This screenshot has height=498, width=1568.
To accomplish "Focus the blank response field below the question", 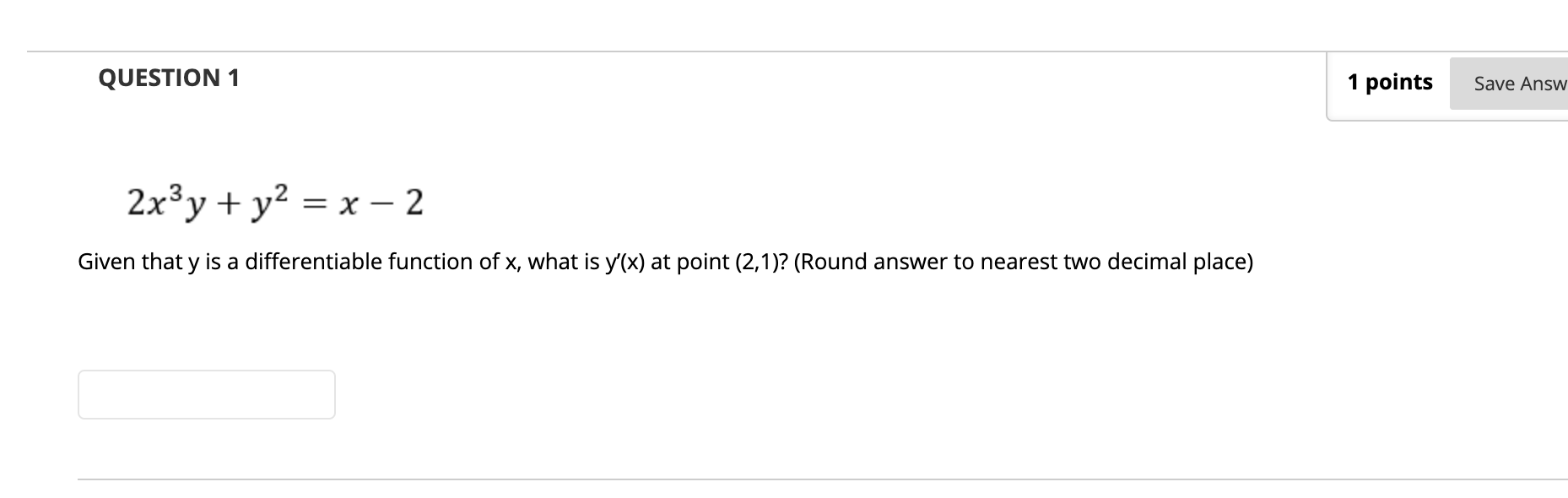I will click(x=206, y=393).
